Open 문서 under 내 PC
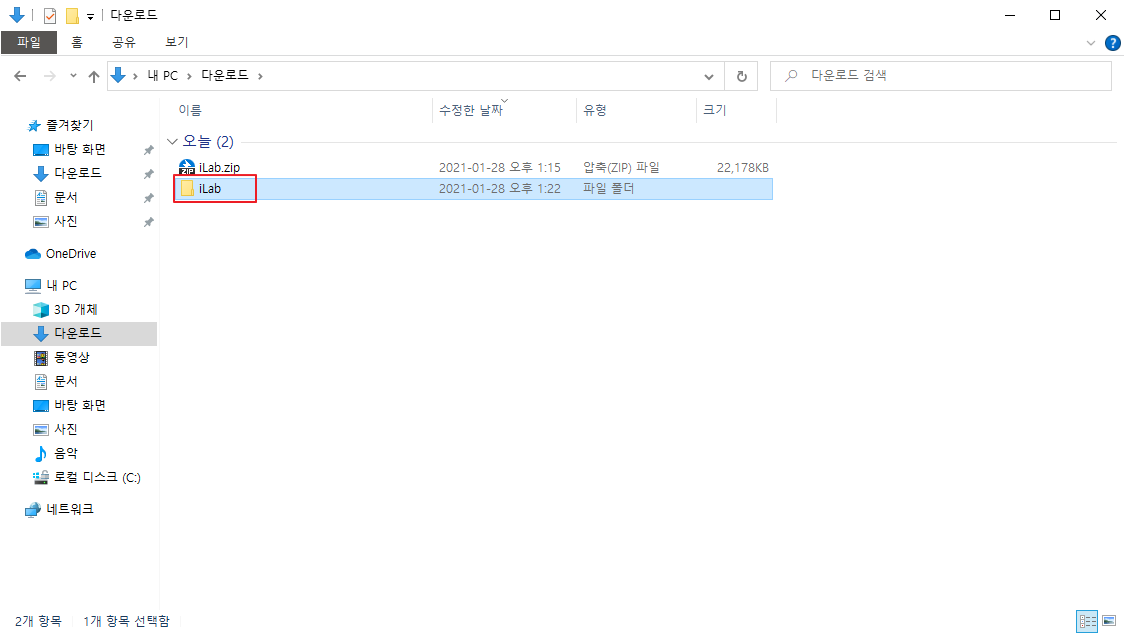Image resolution: width=1125 pixels, height=634 pixels. (65, 382)
